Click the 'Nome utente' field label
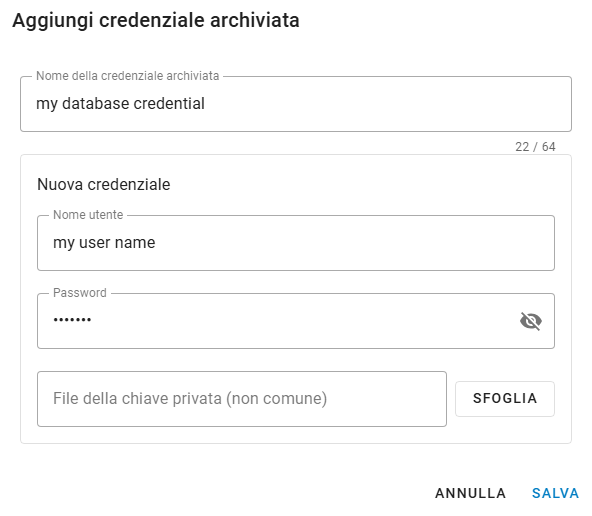Screen dimensions: 592x516 pyautogui.click(x=88, y=215)
